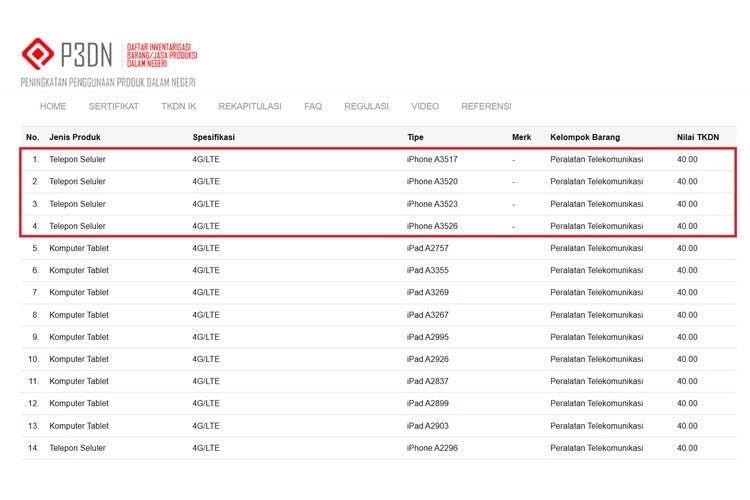Click REFERENSI in the navigation
The height and width of the screenshot is (500, 750).
point(486,106)
